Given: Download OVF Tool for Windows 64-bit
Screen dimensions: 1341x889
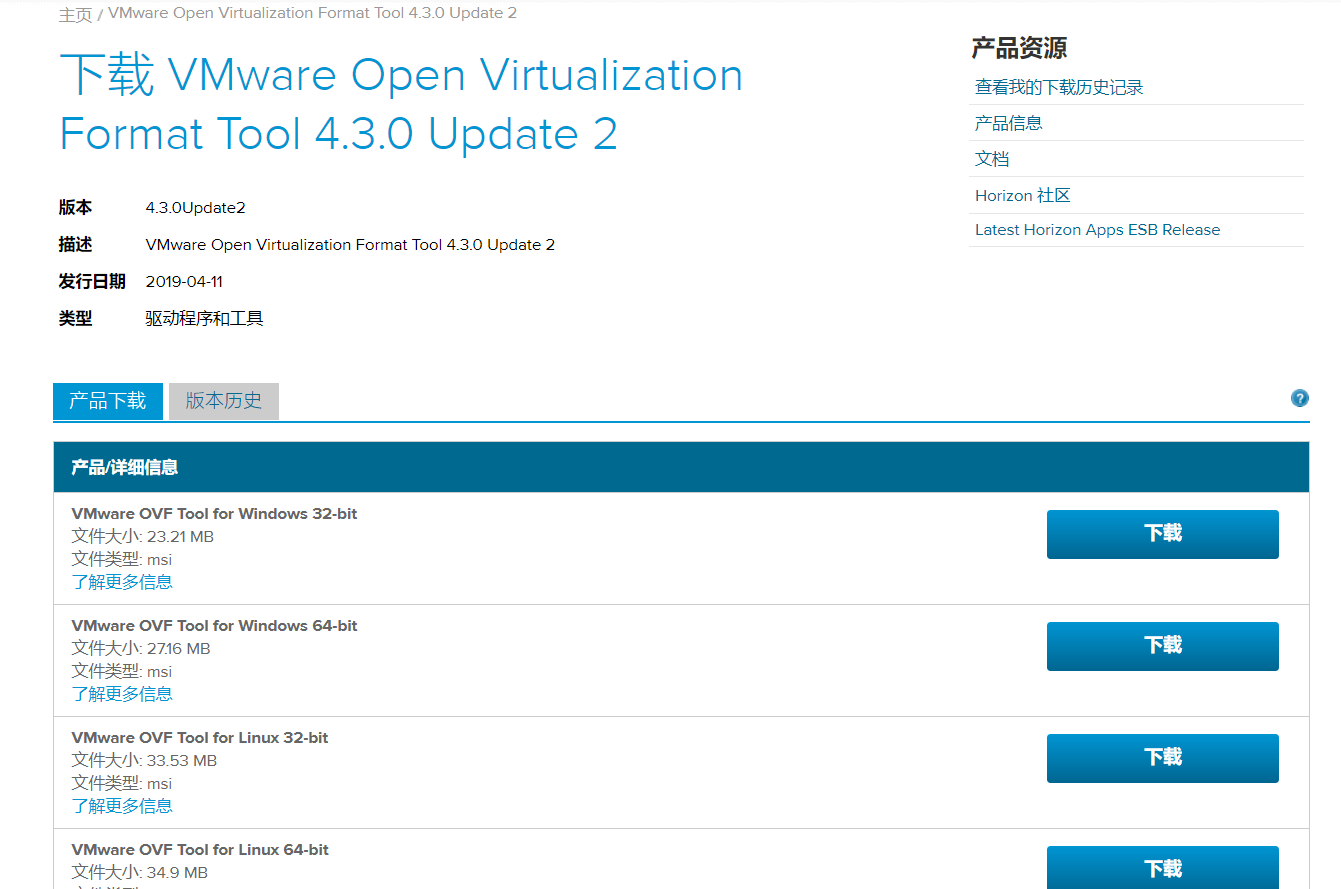Looking at the screenshot, I should coord(1163,646).
